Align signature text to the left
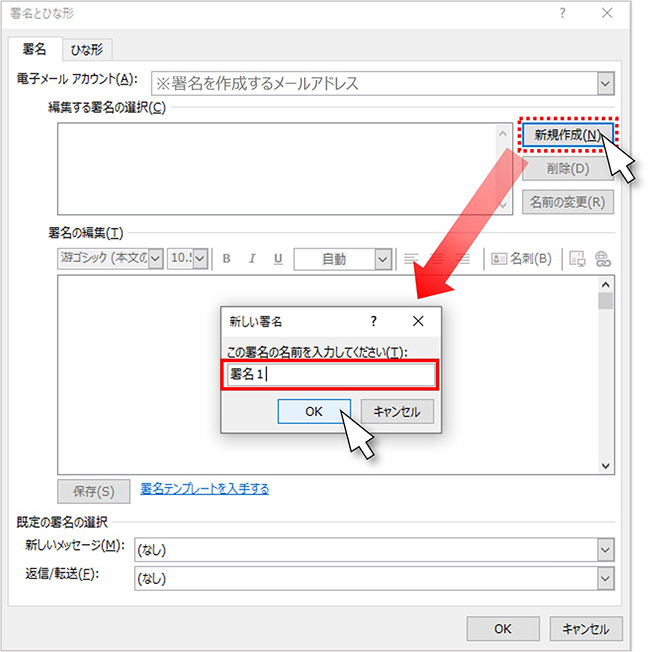This screenshot has height=652, width=650. (x=410, y=259)
